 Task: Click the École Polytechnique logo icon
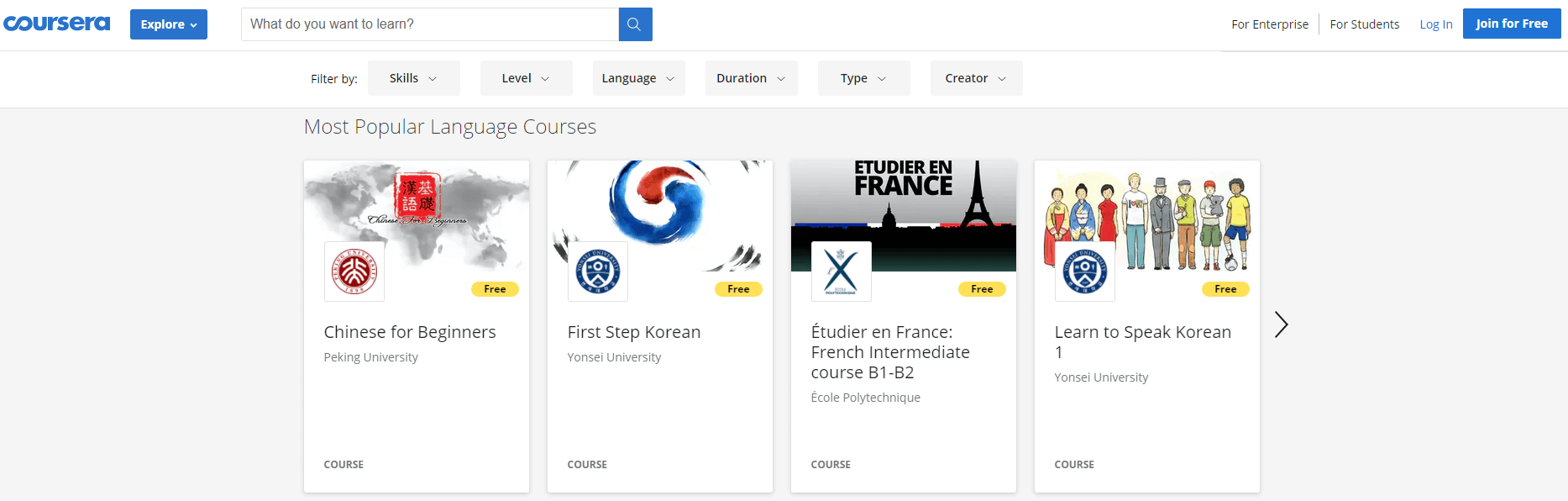[842, 272]
